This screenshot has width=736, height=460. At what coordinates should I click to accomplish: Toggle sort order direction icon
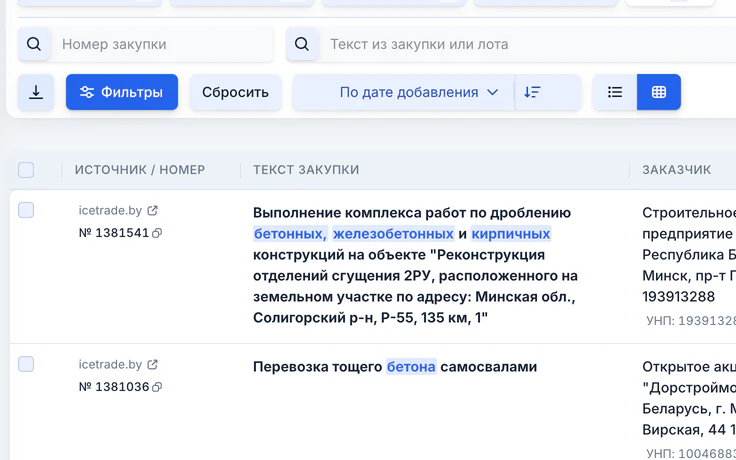pos(532,92)
